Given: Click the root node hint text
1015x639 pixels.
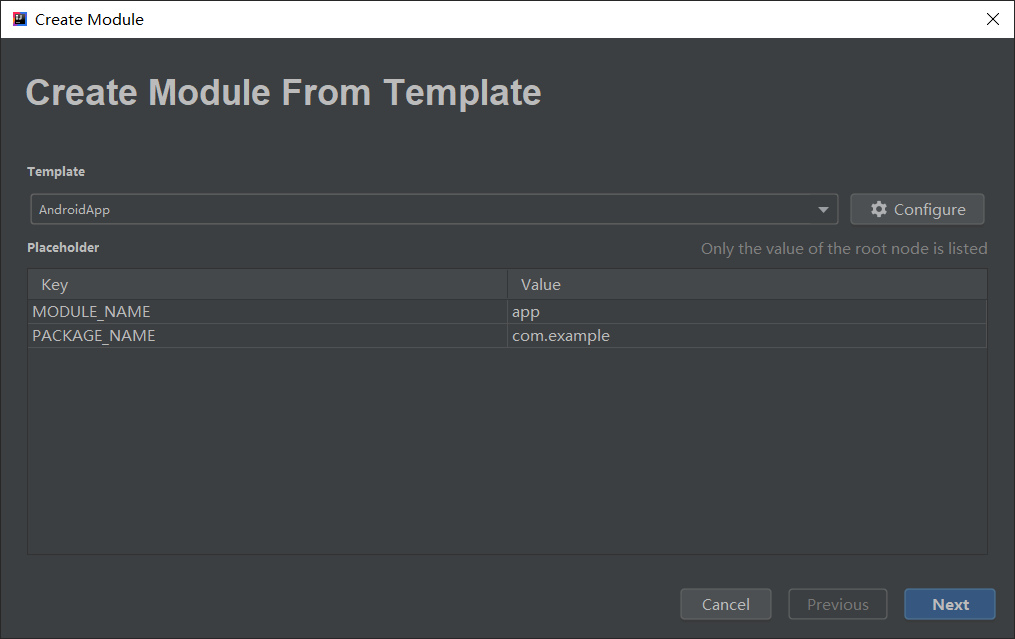Looking at the screenshot, I should click(843, 248).
